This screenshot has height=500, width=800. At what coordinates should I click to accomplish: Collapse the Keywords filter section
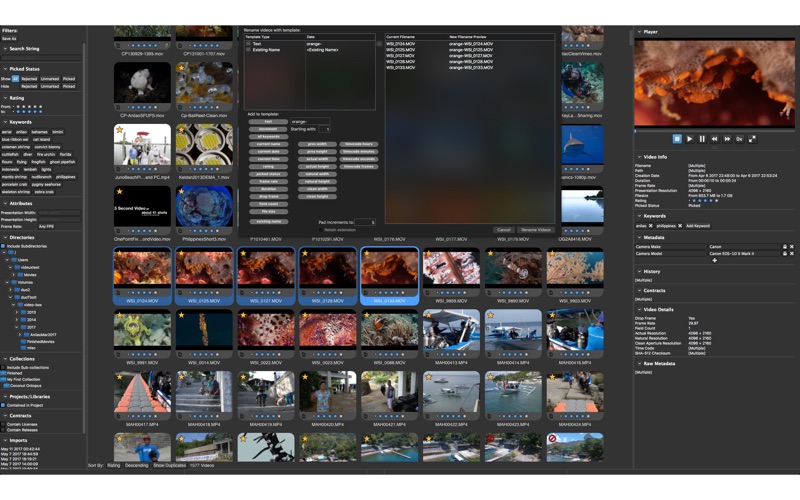(x=5, y=122)
